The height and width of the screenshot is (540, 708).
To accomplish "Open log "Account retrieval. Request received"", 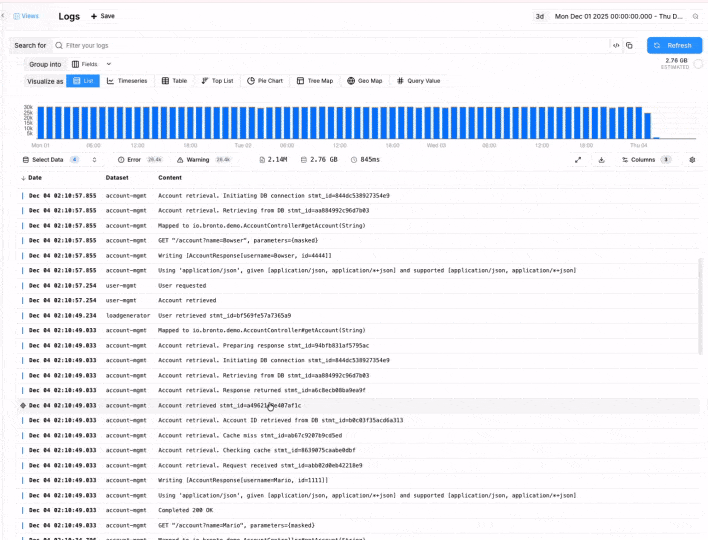I will coord(359,466).
